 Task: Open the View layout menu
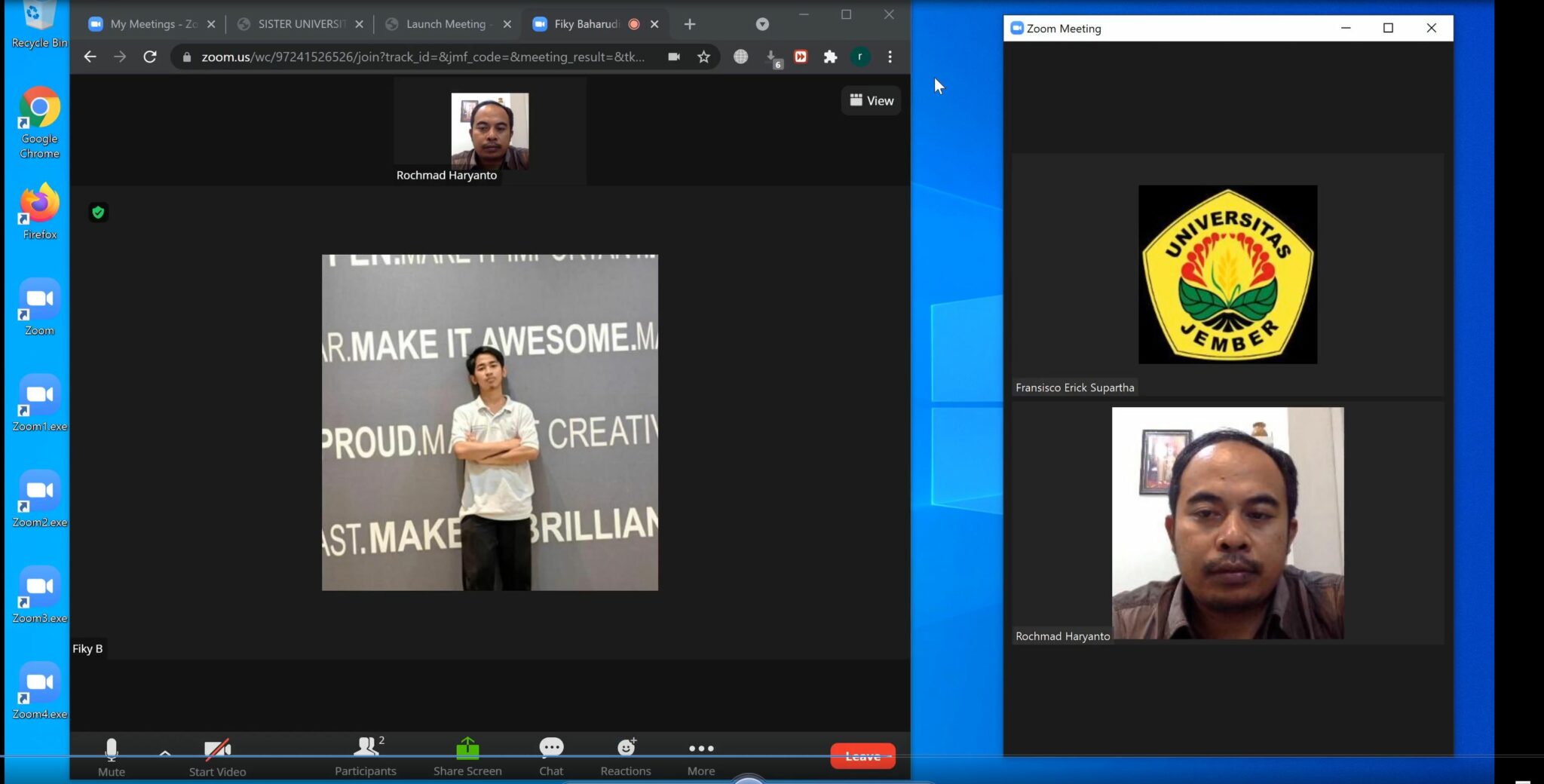click(872, 100)
